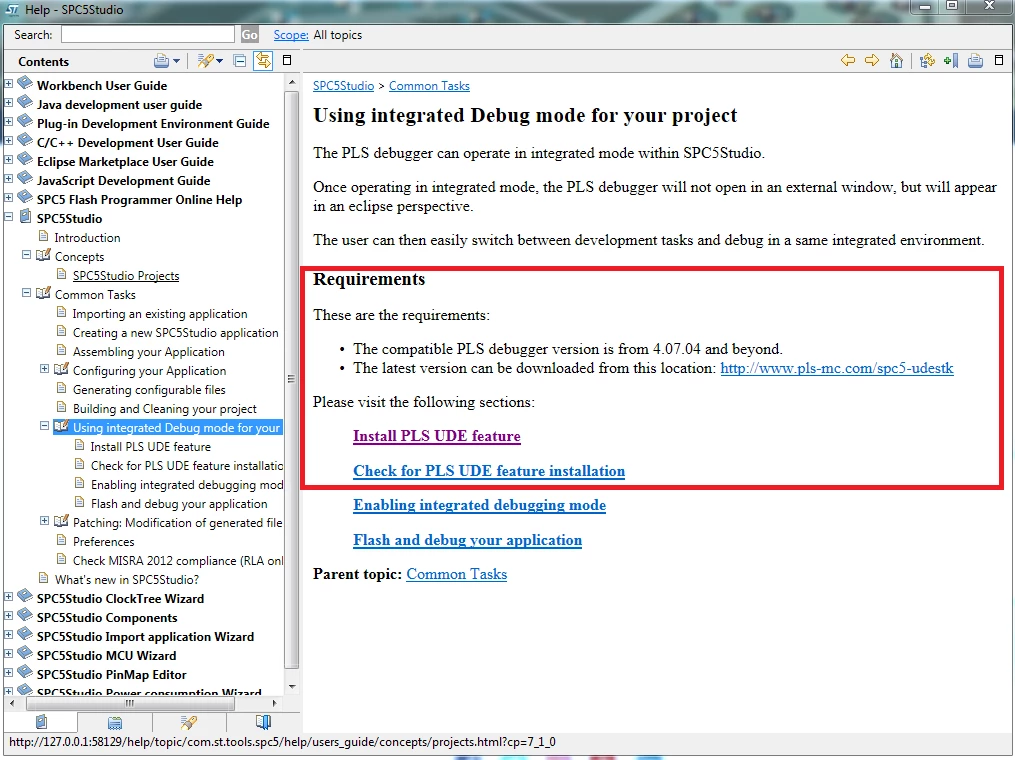Collapse Using integrated Debug mode node
Image resolution: width=1015 pixels, height=760 pixels.
44,426
